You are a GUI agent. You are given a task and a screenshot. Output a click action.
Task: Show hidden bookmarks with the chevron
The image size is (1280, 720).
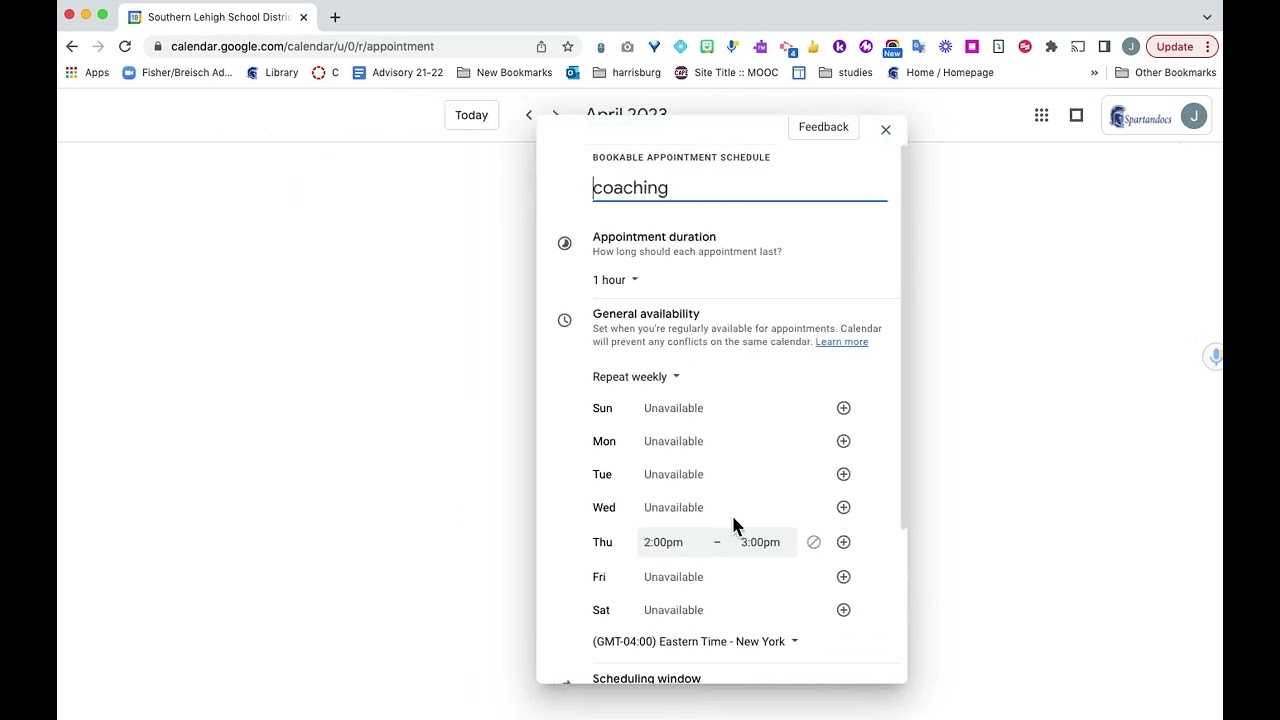[1094, 73]
